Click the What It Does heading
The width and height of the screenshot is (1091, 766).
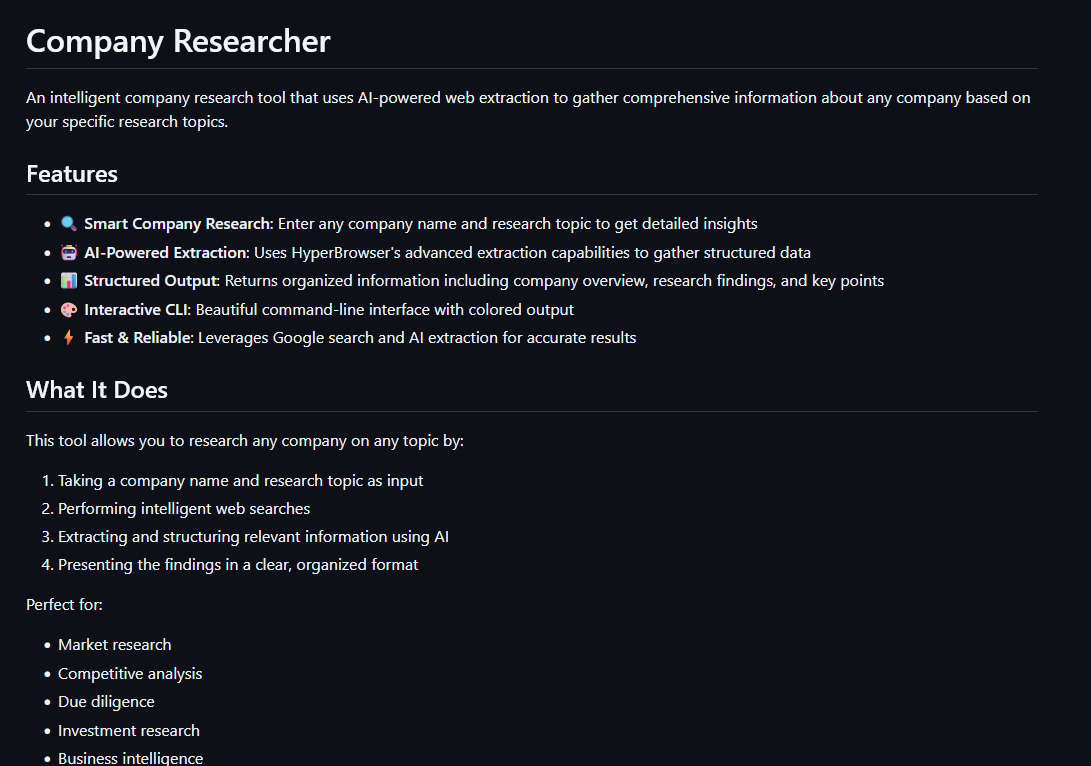point(97,390)
